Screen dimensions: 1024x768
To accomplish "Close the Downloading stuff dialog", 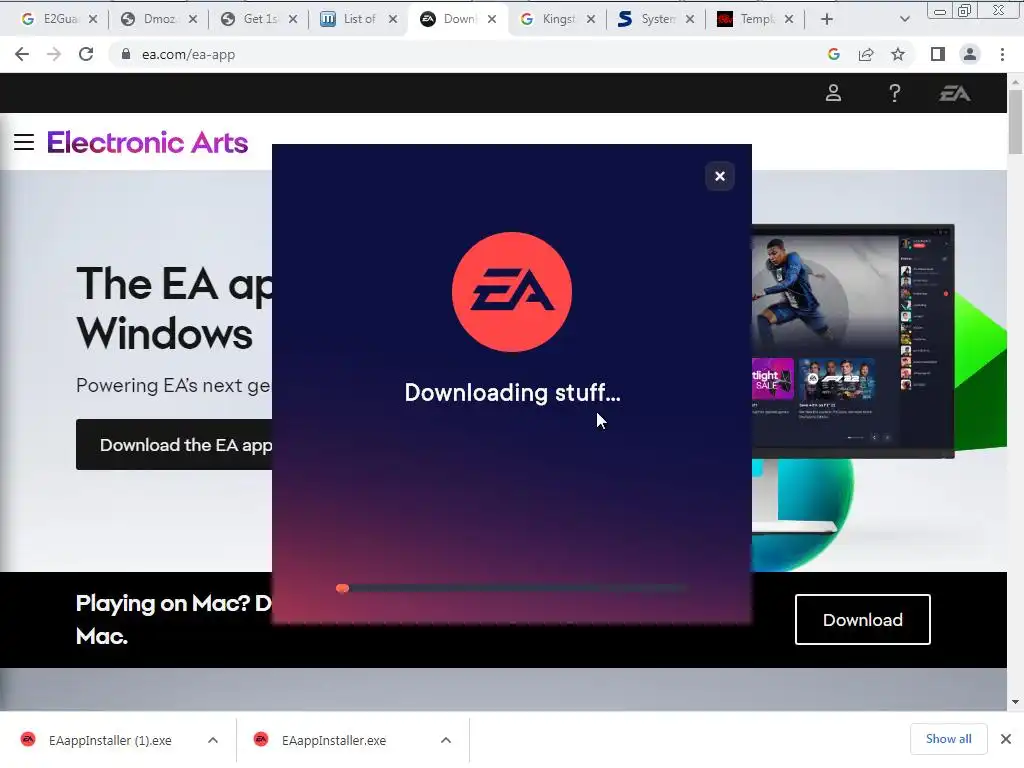I will tap(720, 176).
